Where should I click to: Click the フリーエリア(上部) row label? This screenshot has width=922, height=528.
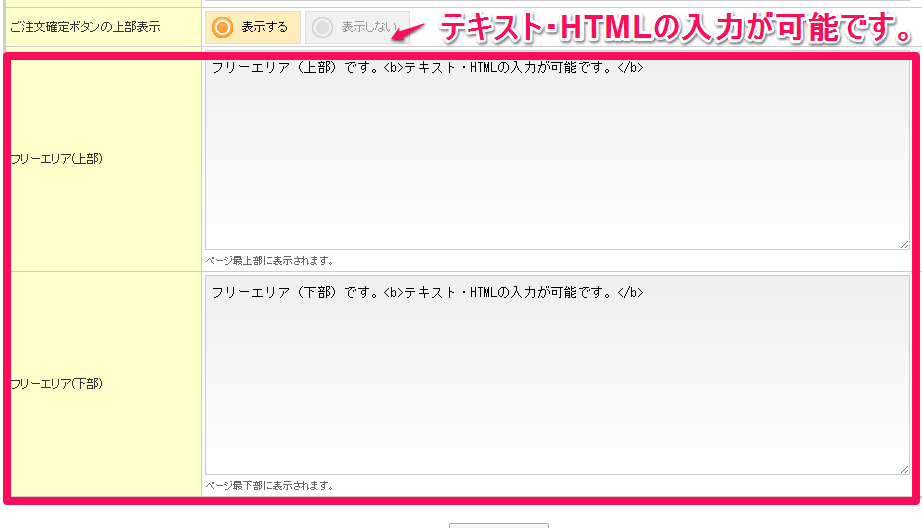(x=56, y=159)
